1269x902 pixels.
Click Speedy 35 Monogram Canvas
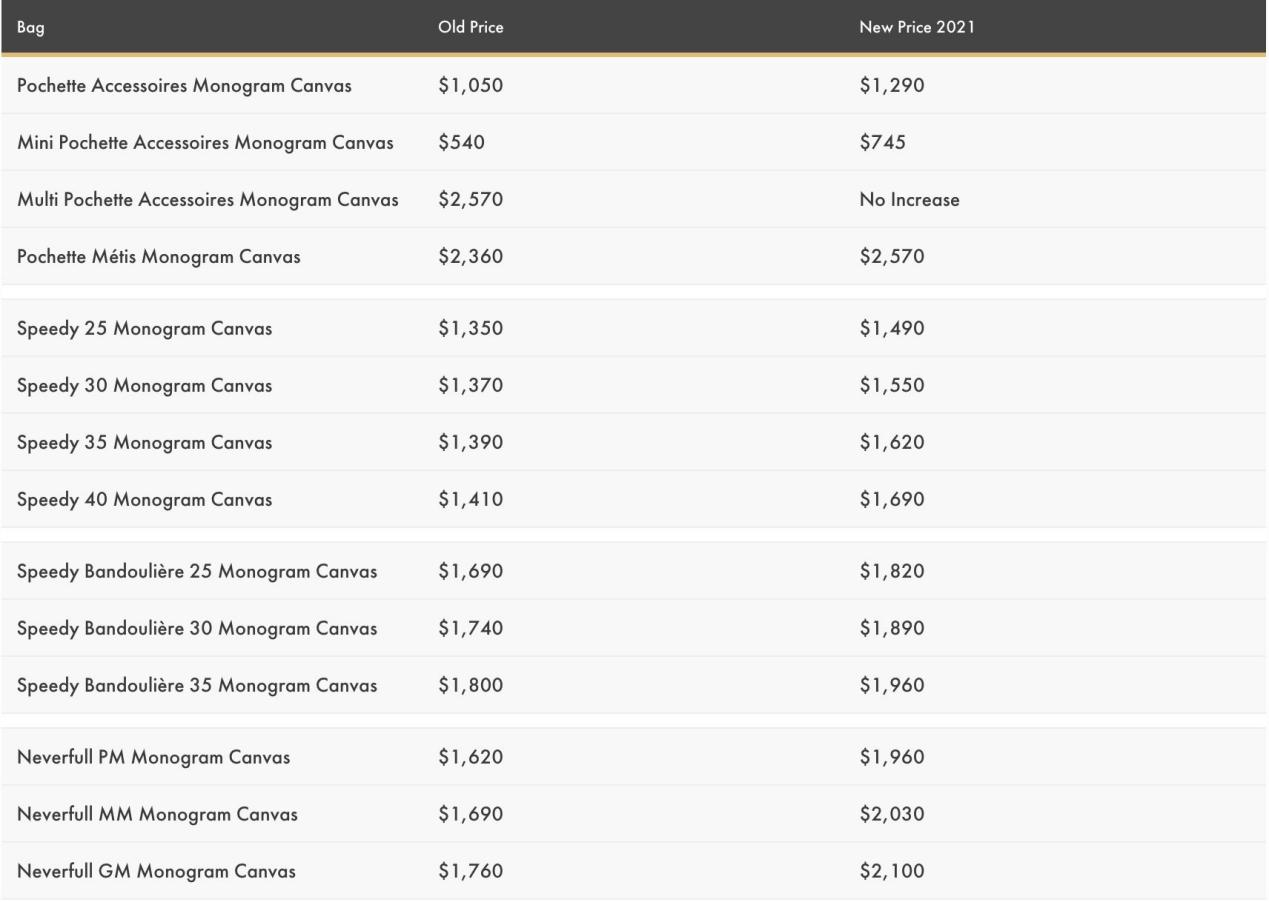tap(144, 442)
